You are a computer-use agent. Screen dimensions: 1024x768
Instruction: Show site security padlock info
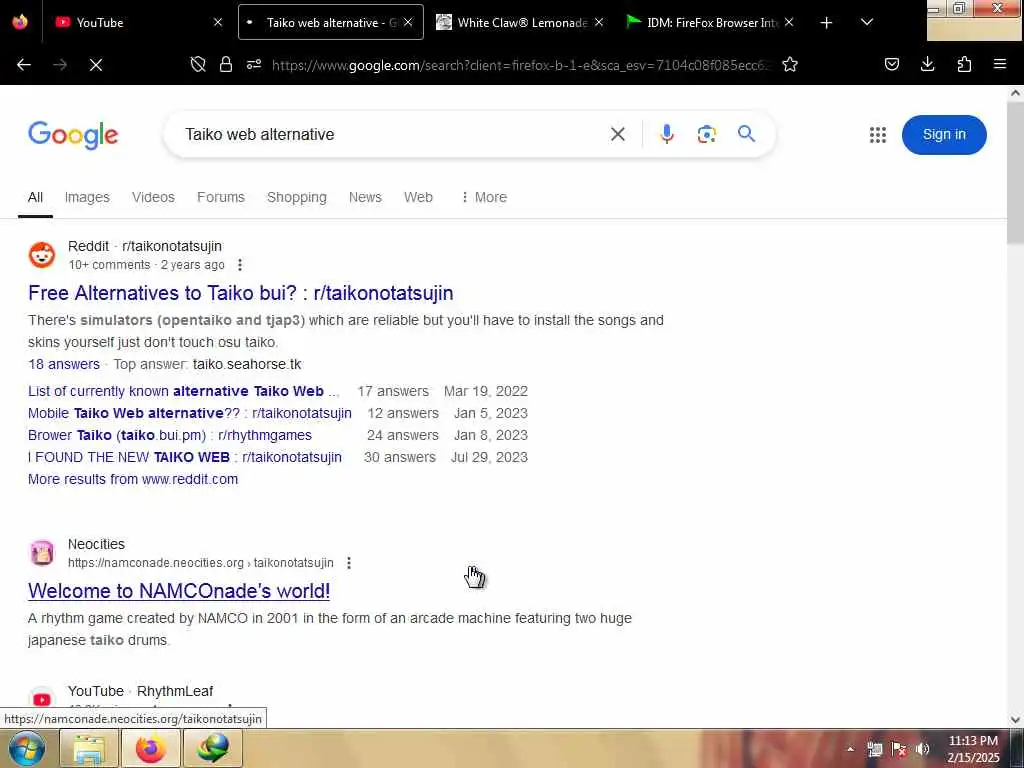[226, 64]
